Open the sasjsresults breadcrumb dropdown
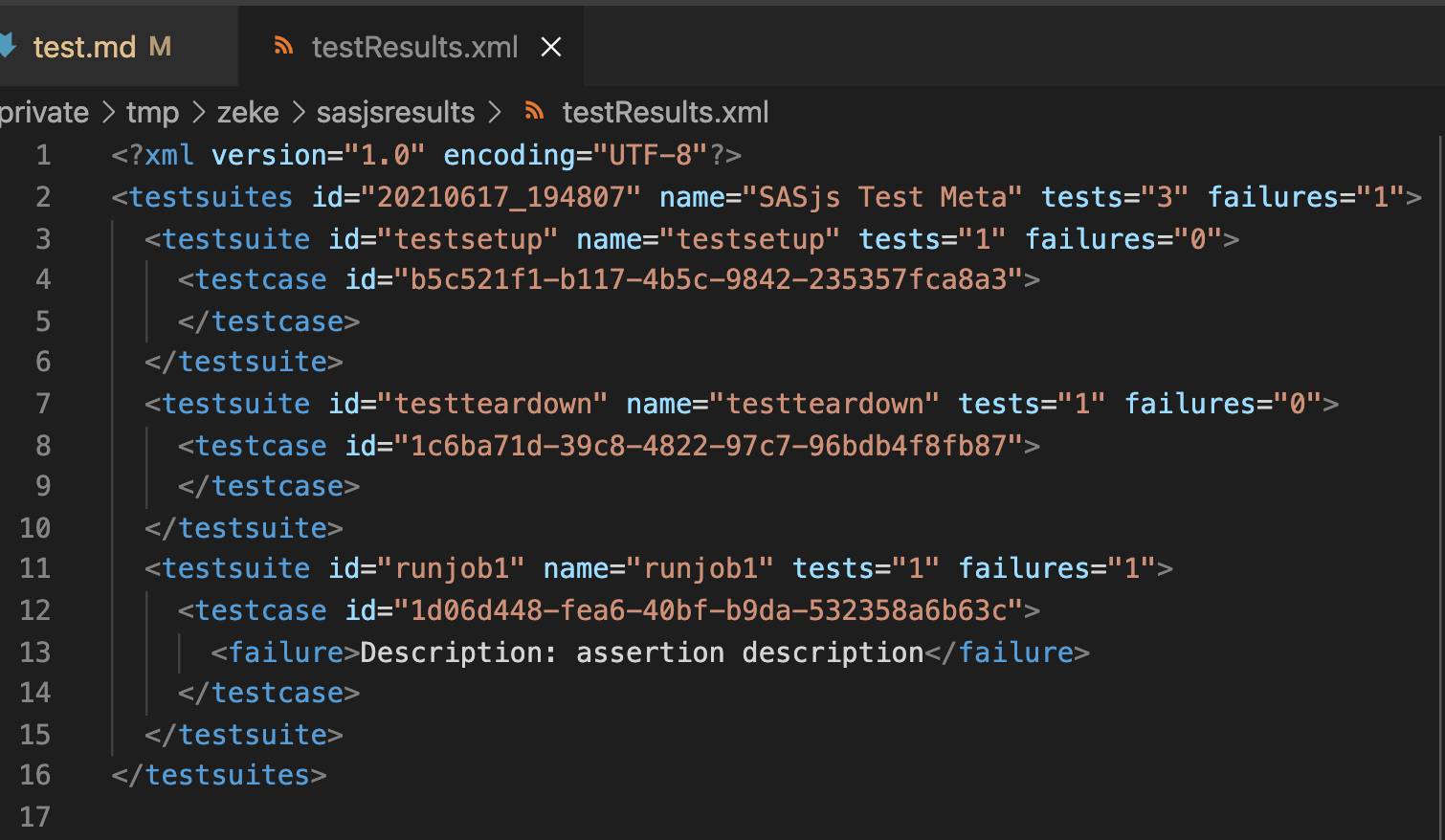 tap(395, 112)
